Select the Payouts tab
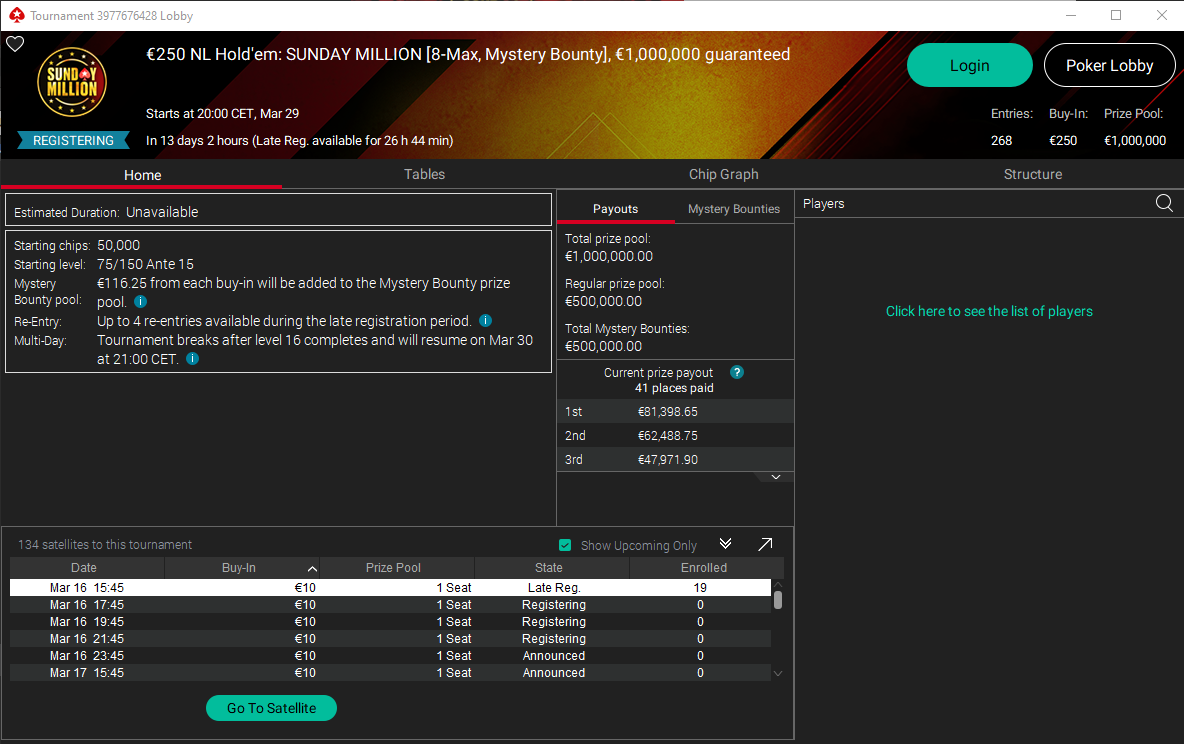1184x744 pixels. (615, 208)
